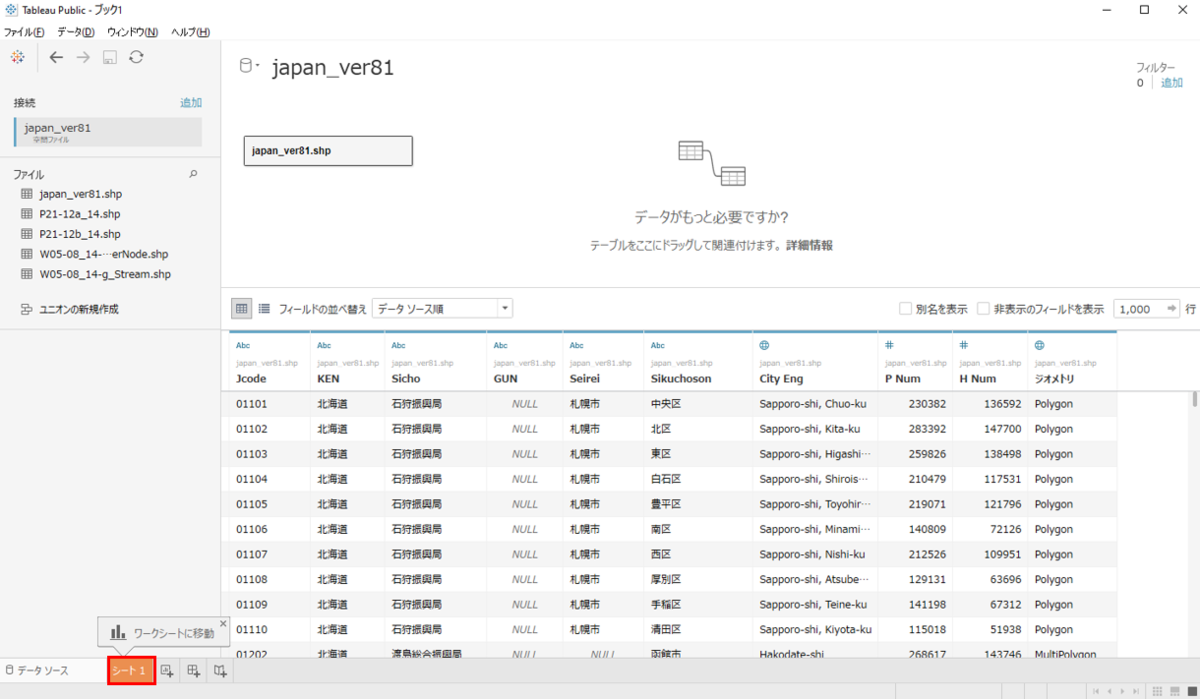Click the row count field showing 1,000
The width and height of the screenshot is (1200, 699).
[1139, 309]
